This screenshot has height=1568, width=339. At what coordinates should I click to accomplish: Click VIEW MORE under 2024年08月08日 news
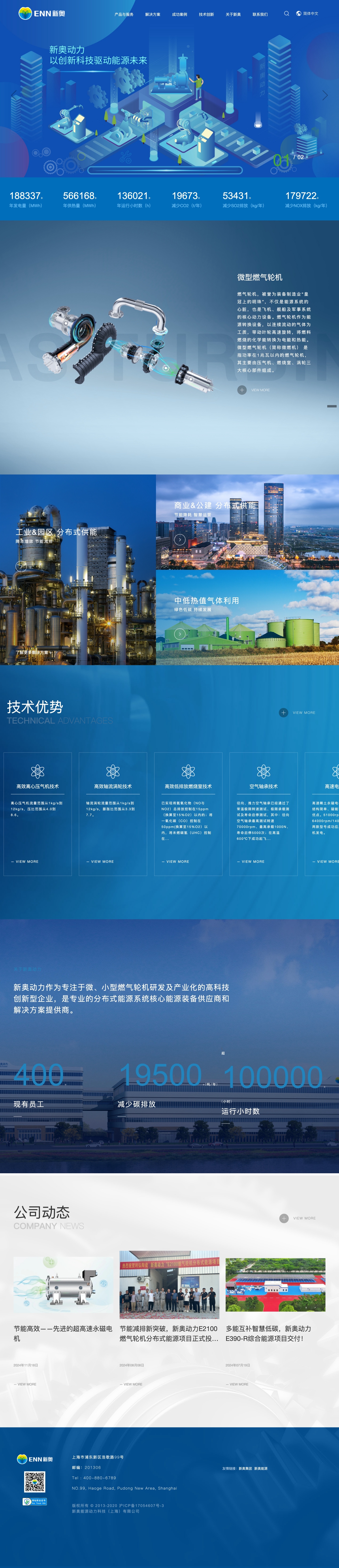[131, 1384]
